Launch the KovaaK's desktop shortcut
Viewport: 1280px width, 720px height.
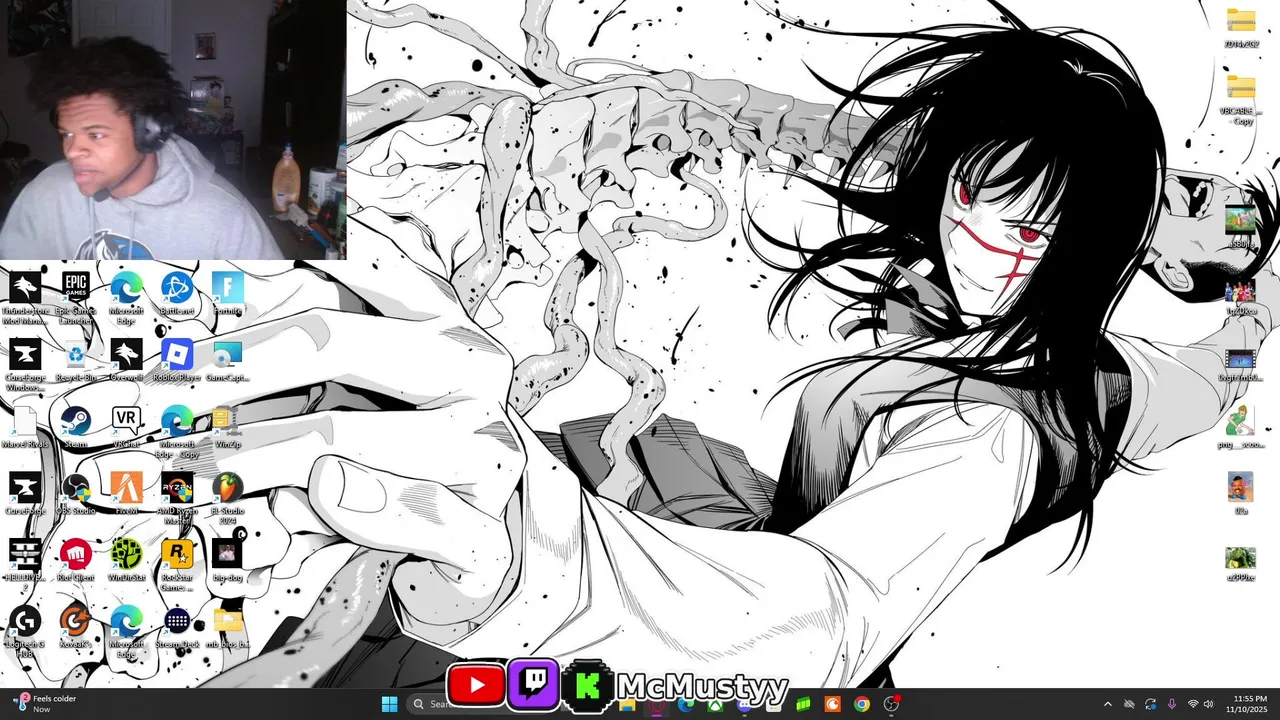tap(76, 628)
